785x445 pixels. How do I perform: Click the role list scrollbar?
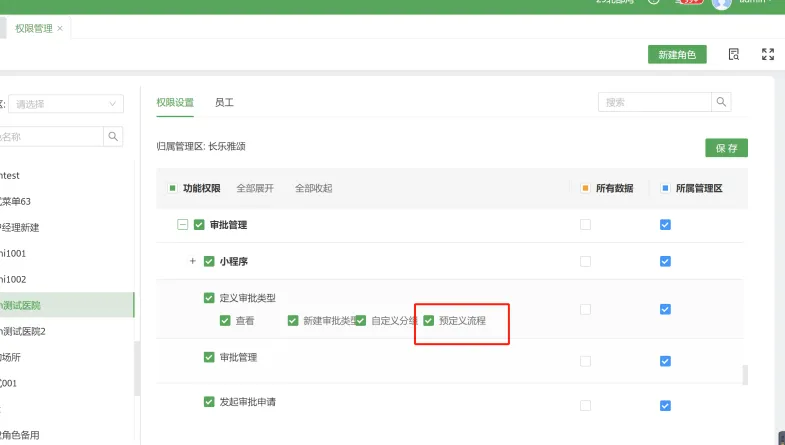136,368
